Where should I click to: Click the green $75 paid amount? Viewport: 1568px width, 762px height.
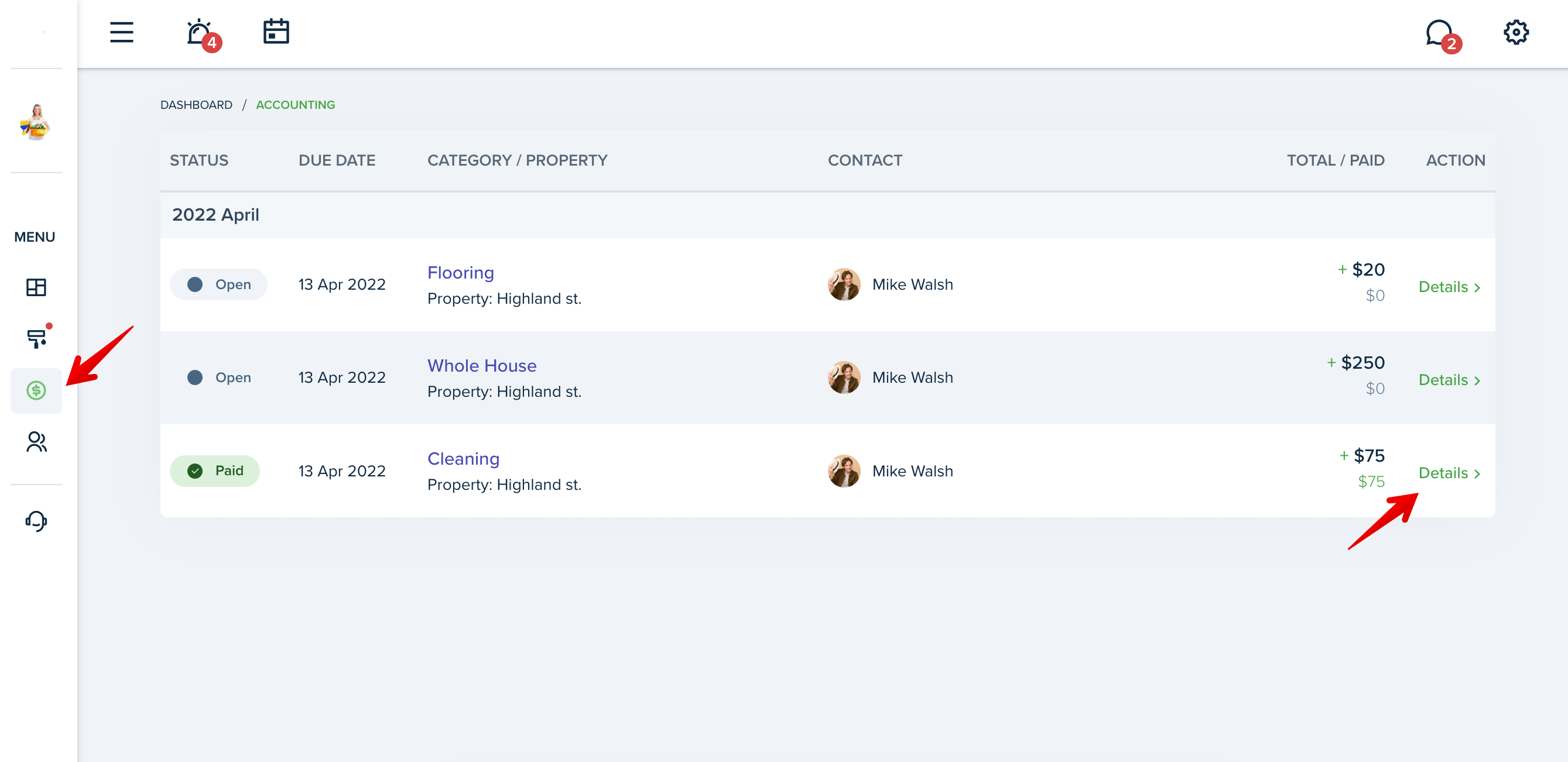[1371, 482]
